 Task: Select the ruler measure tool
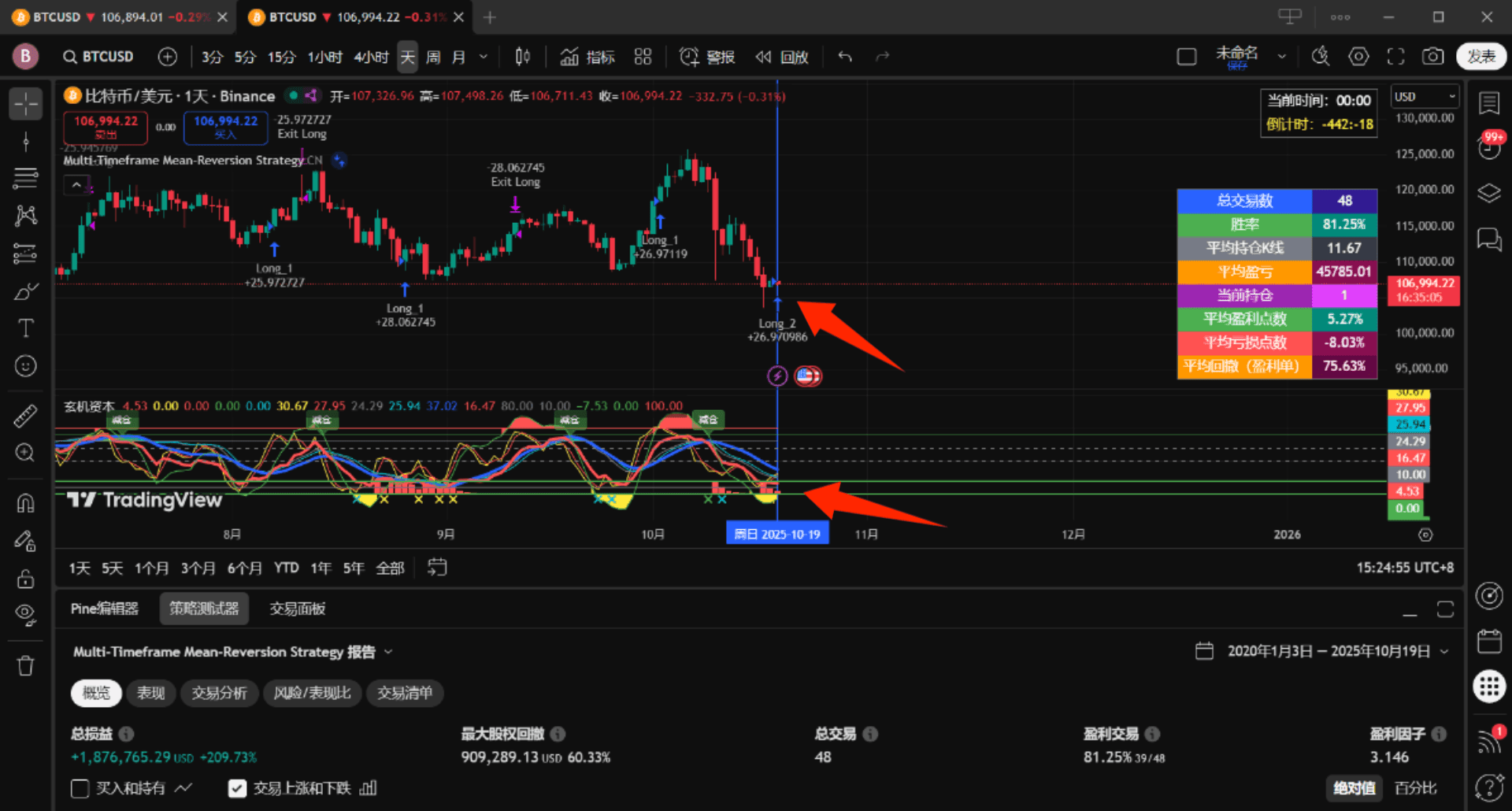(25, 415)
